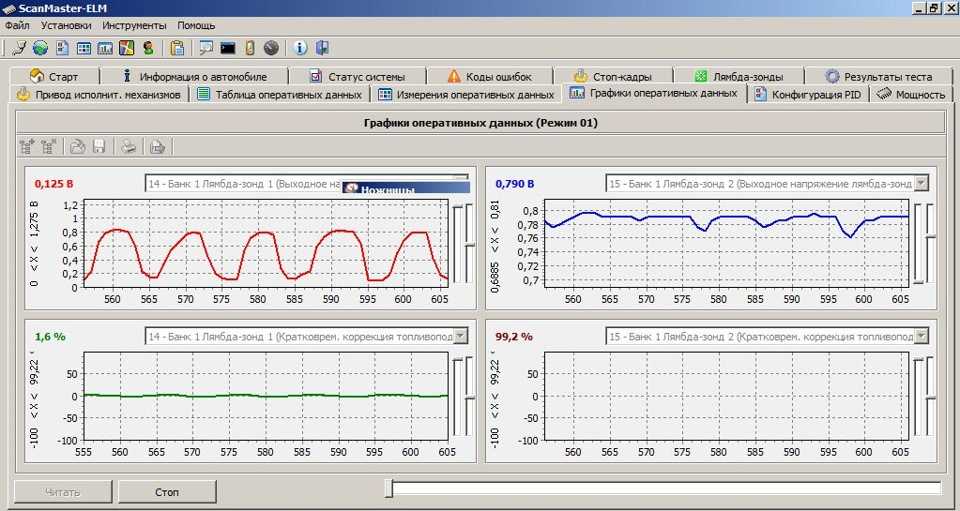This screenshot has height=511, width=960.
Task: Click the exit door toolbar icon
Action: point(322,48)
